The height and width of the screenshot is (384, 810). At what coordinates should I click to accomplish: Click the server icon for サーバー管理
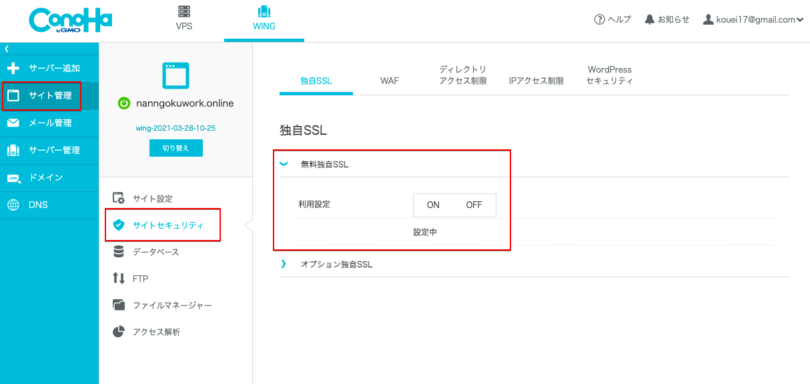pos(13,150)
